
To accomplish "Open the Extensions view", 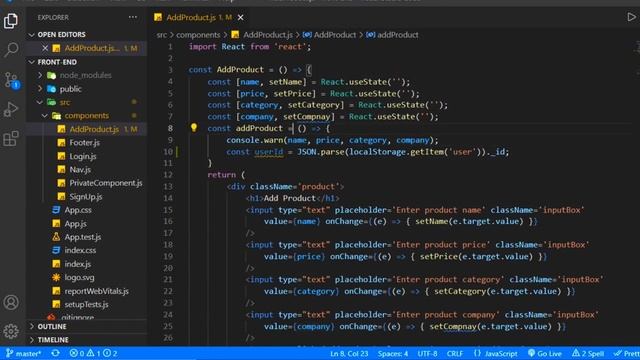I will (11, 138).
